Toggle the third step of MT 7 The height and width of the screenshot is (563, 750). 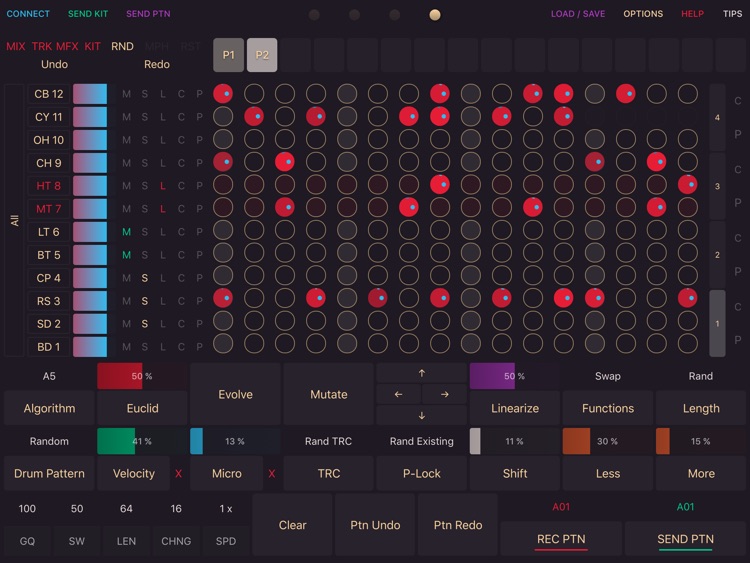[x=285, y=207]
